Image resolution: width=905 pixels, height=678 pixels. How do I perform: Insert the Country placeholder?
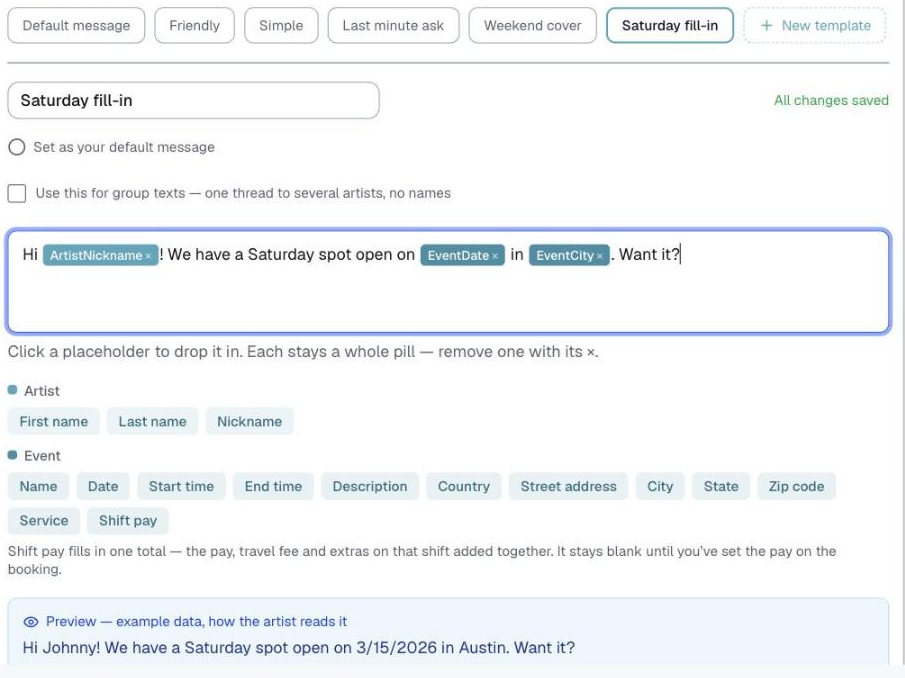point(463,486)
